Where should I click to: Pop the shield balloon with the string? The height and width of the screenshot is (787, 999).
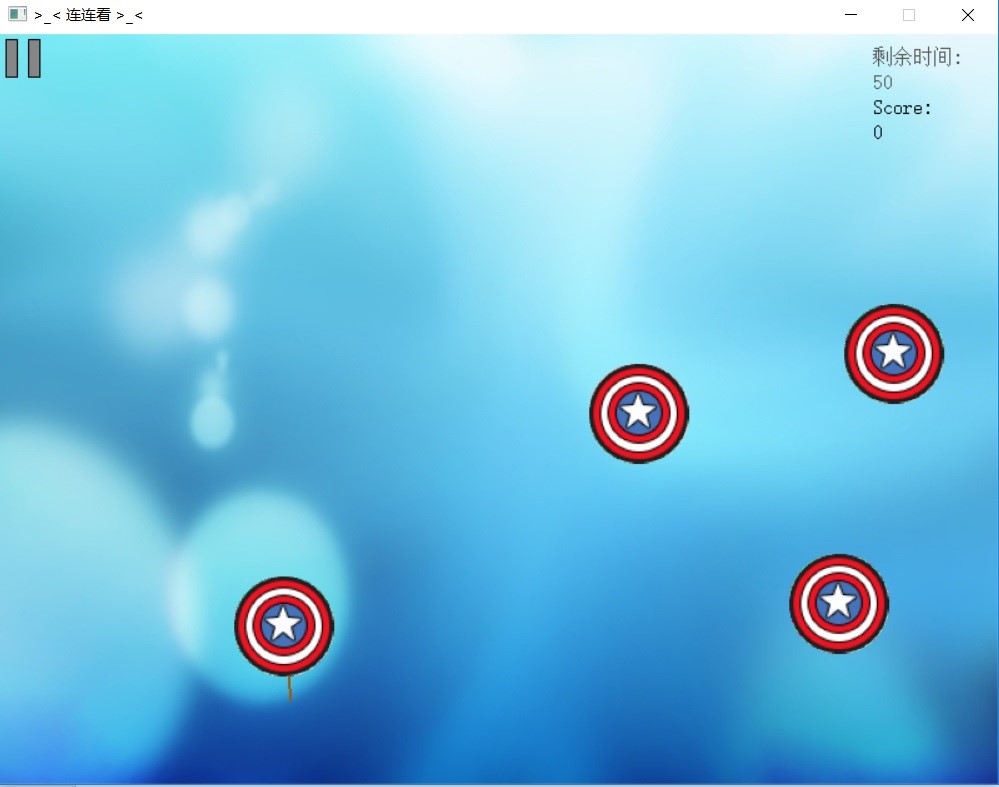(x=284, y=626)
